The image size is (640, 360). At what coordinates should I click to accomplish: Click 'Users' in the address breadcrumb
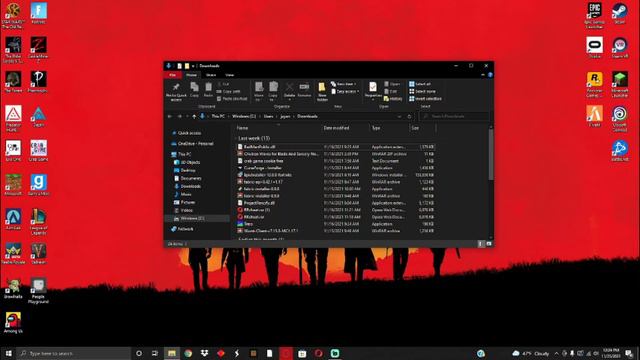click(268, 116)
